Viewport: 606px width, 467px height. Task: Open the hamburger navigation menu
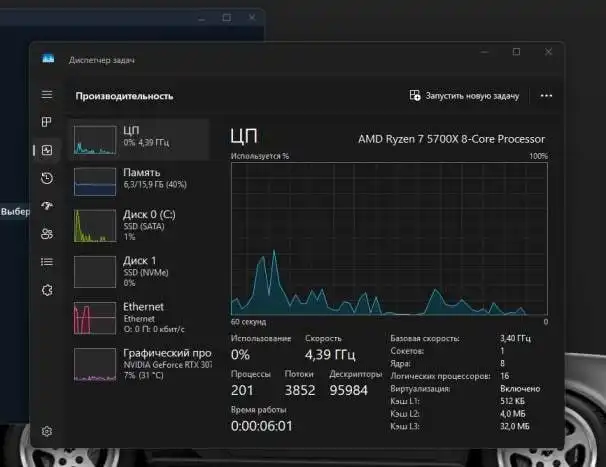47,95
